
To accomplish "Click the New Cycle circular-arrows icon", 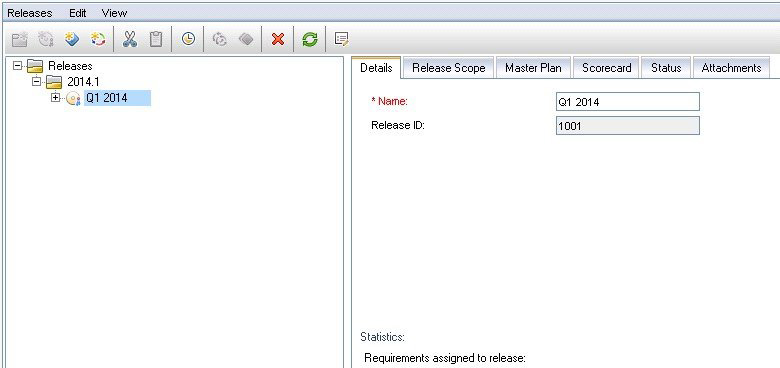I will [98, 39].
